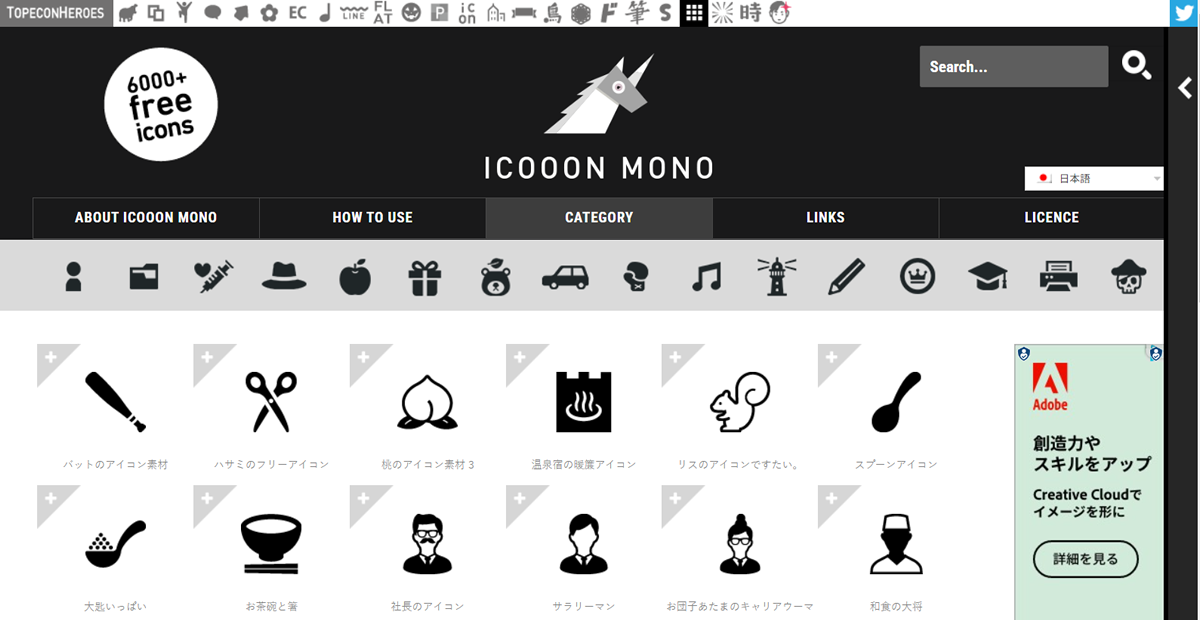Open the syringe and heart category
1200x620 pixels.
pyautogui.click(x=214, y=277)
